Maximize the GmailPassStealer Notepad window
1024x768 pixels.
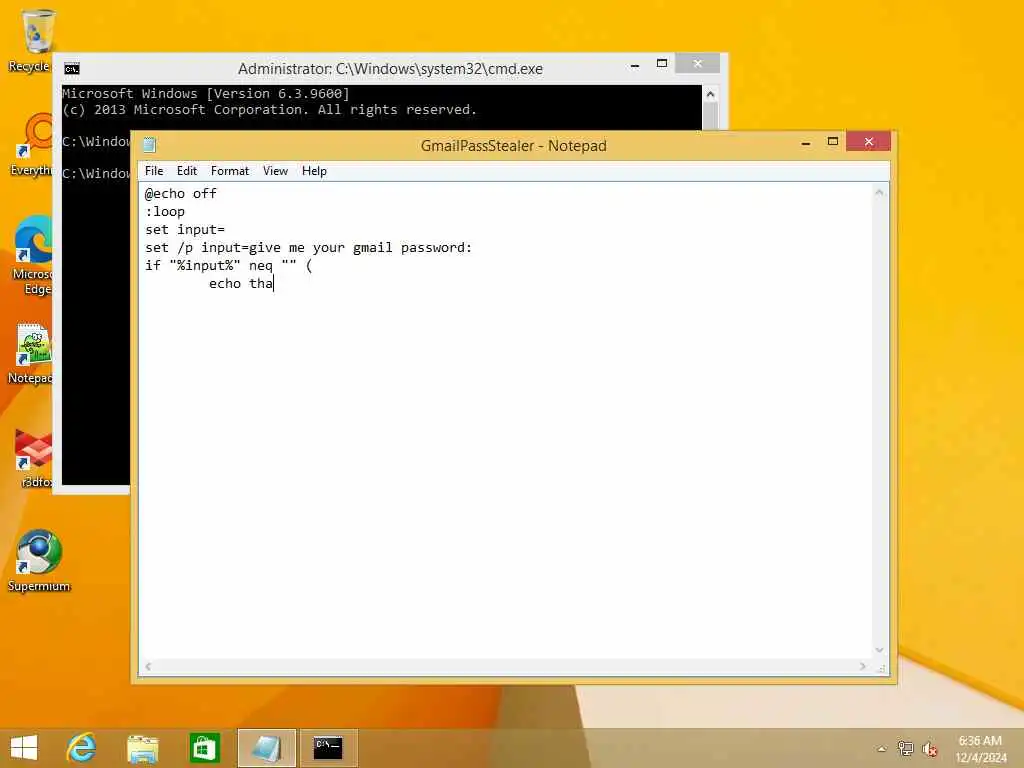(x=833, y=142)
